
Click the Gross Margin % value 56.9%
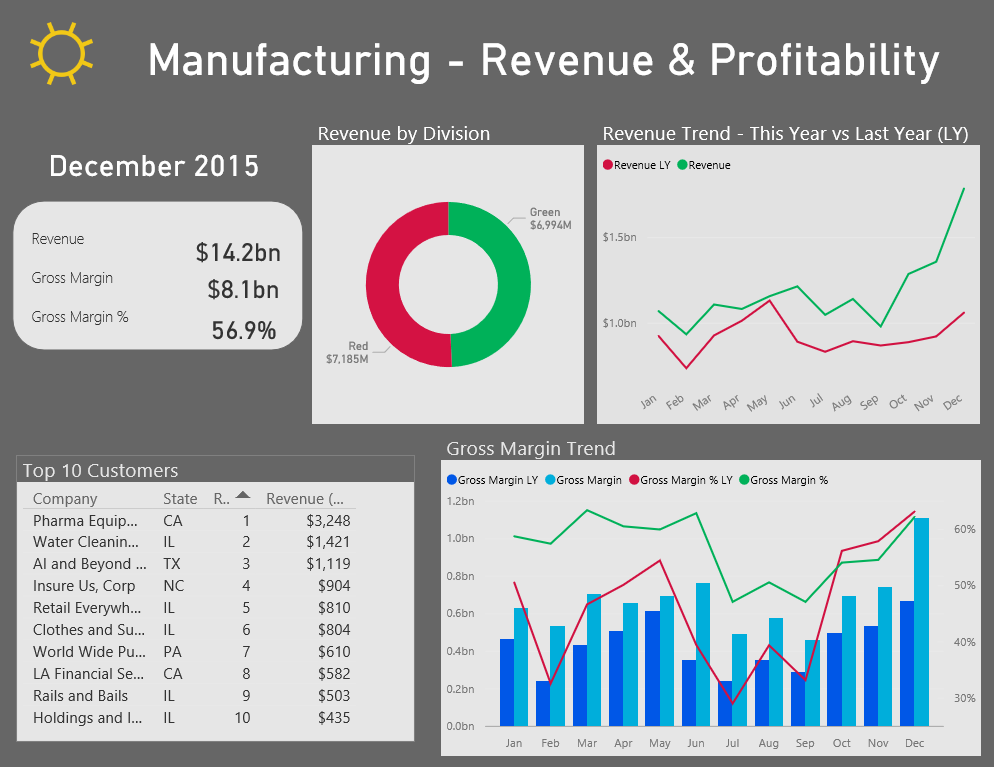(243, 330)
